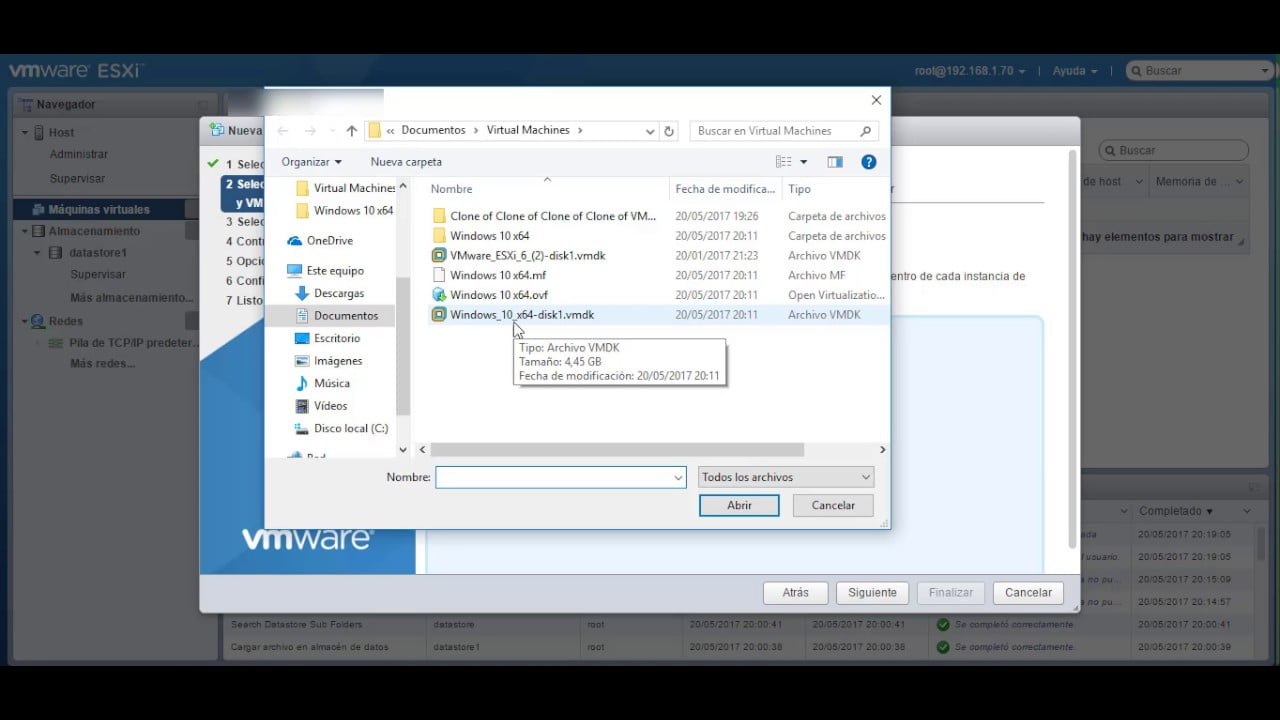Viewport: 1280px width, 720px height.
Task: Expand address bar history dropdown
Action: [650, 131]
